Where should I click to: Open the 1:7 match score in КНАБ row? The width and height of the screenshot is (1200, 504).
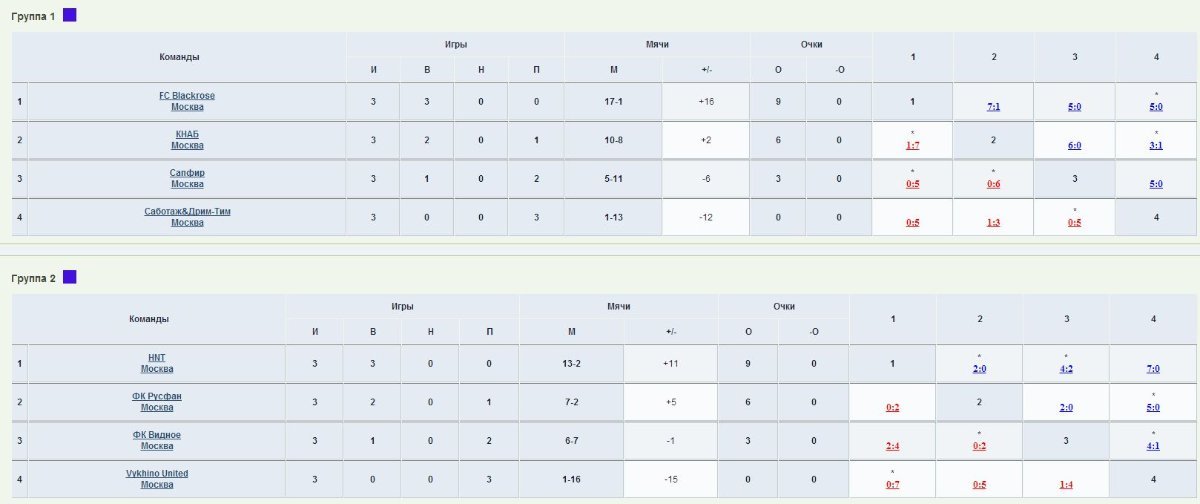pyautogui.click(x=912, y=145)
